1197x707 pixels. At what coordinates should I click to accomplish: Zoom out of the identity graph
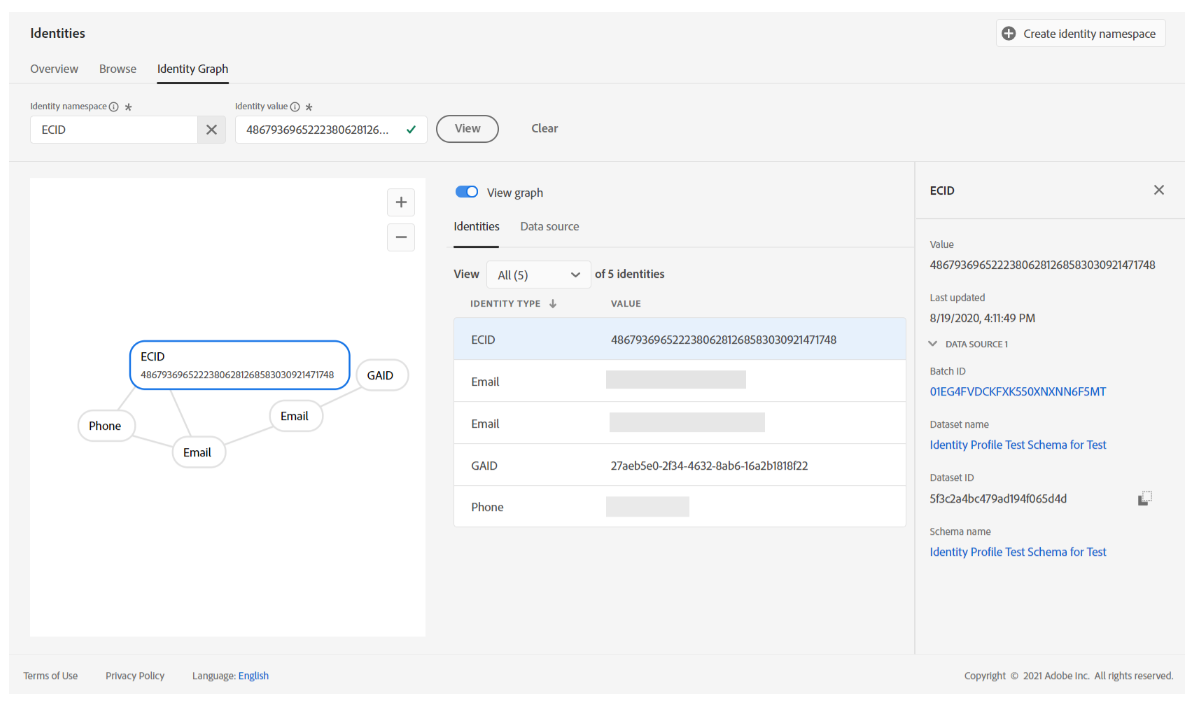(401, 237)
